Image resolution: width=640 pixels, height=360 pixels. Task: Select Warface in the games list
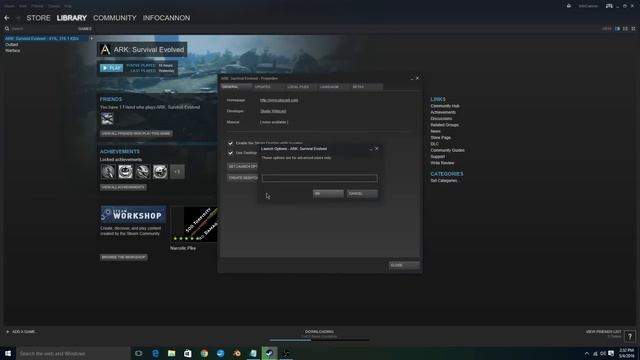13,51
